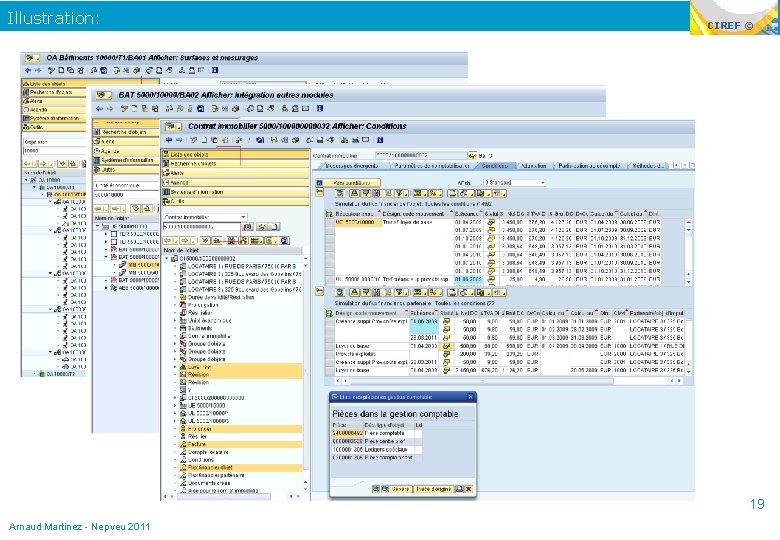
Task: Expand UE 5000/10000 node in BAT window tree
Action: coord(98,226)
